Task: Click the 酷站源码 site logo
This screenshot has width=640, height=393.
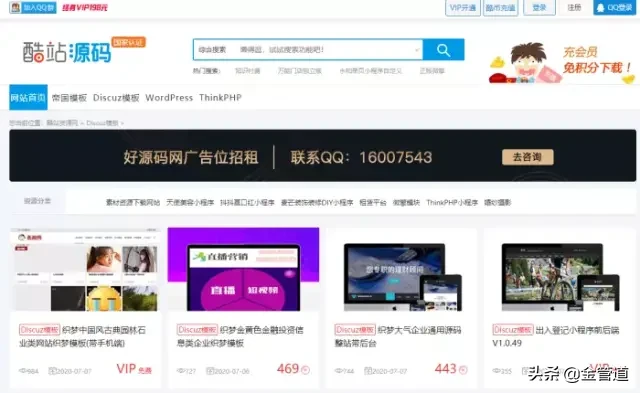Action: pos(67,52)
